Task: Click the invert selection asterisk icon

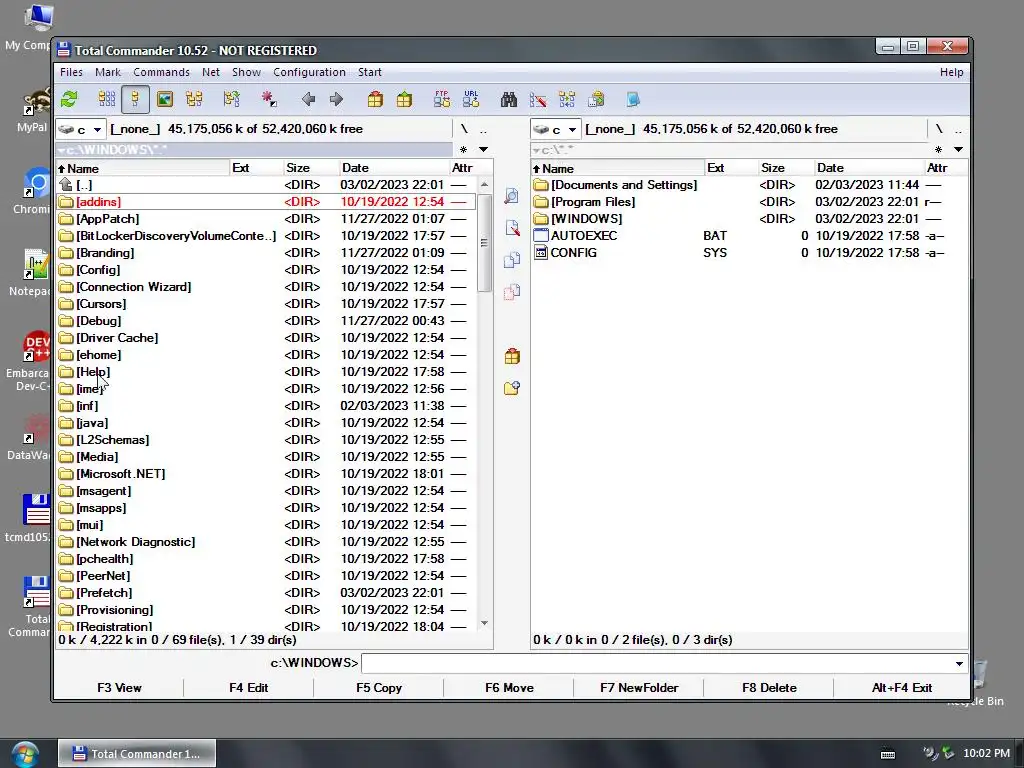Action: [x=269, y=99]
